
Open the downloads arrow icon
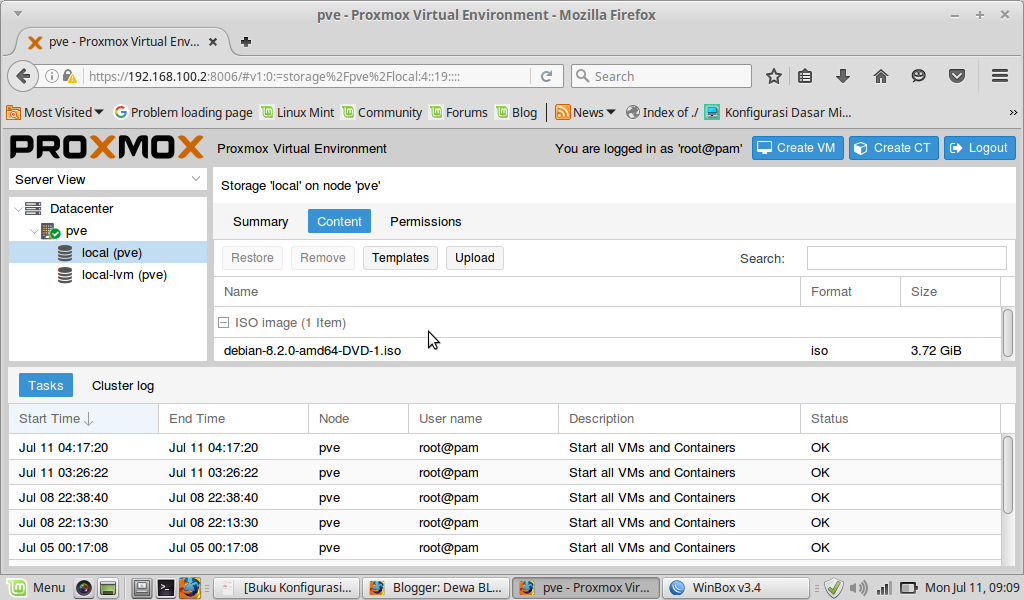pyautogui.click(x=843, y=76)
